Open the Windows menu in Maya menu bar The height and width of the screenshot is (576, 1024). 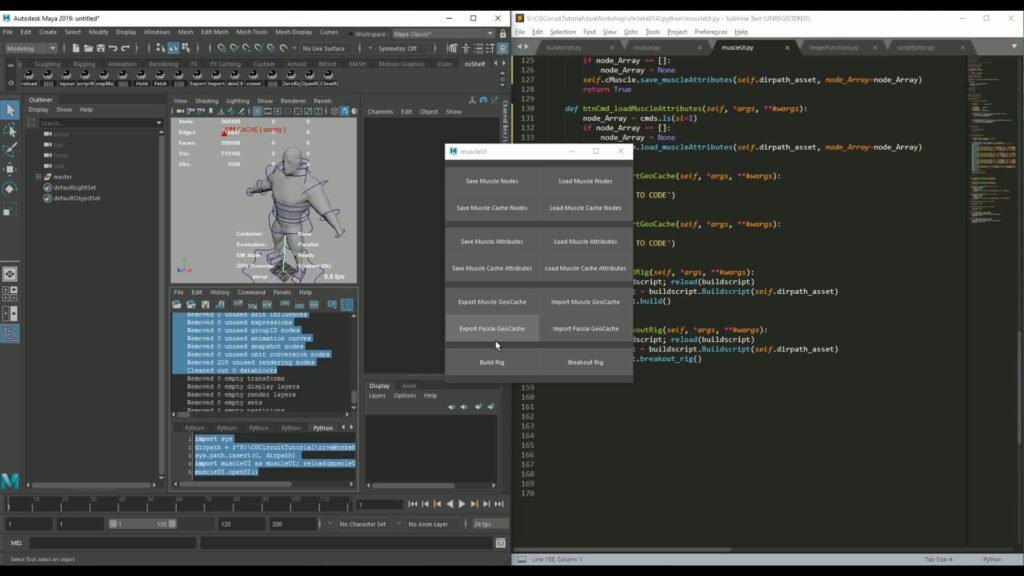coord(157,32)
